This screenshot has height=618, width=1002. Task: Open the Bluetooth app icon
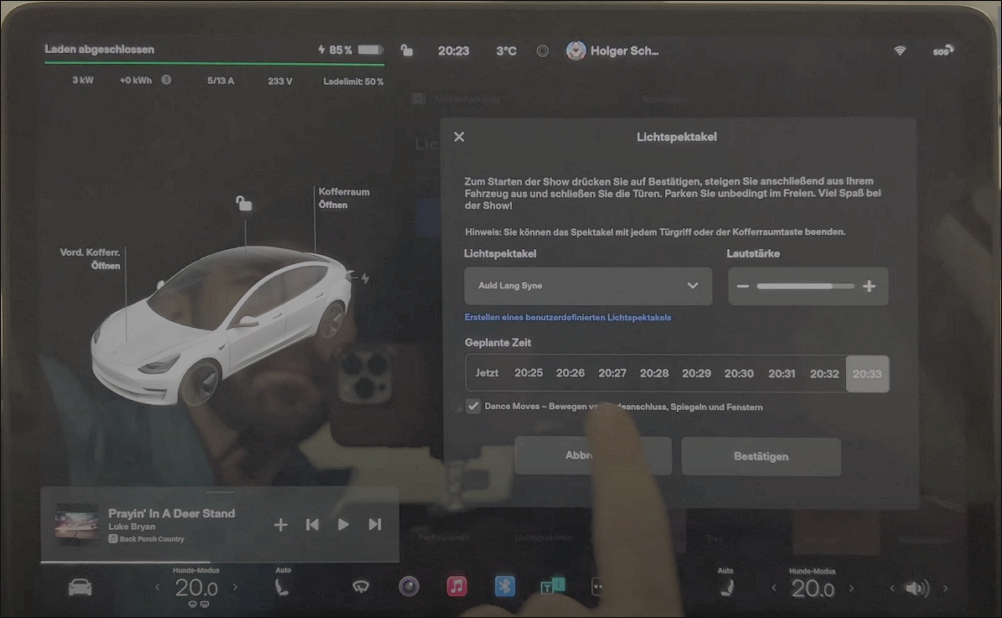click(x=505, y=586)
